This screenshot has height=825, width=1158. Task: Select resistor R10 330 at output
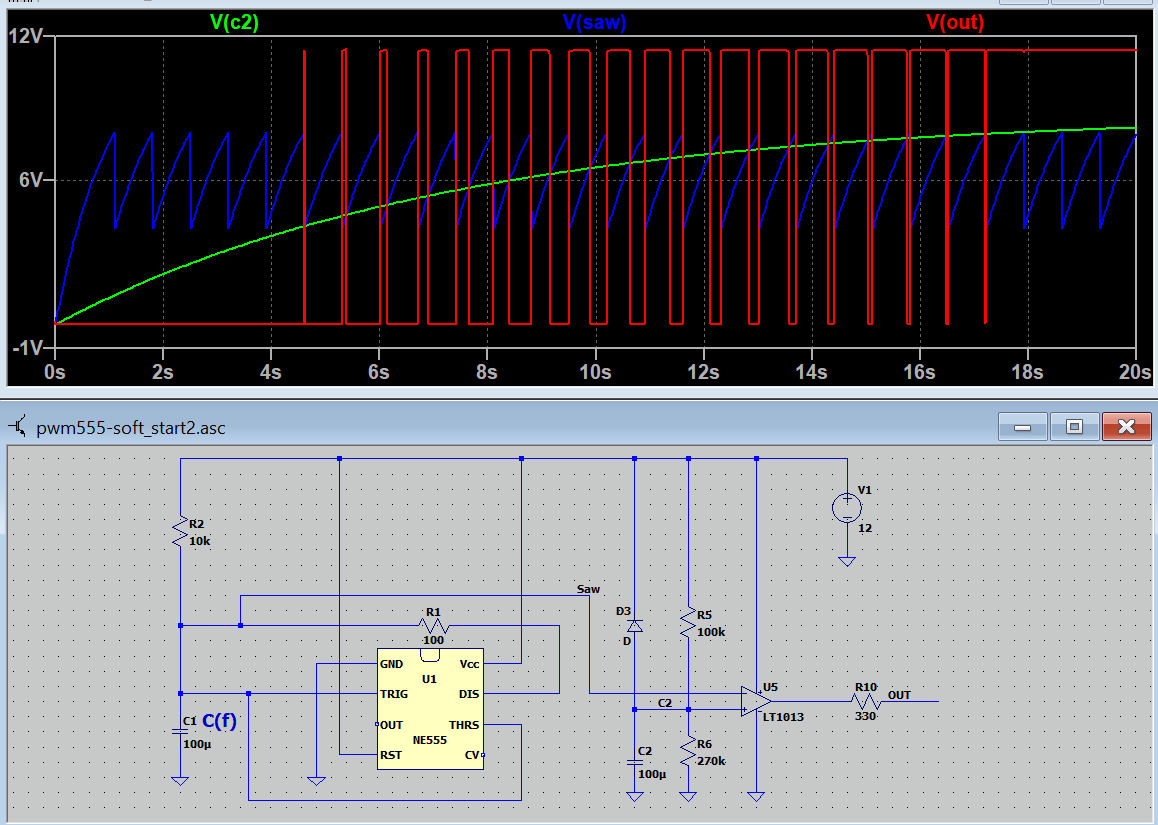865,702
